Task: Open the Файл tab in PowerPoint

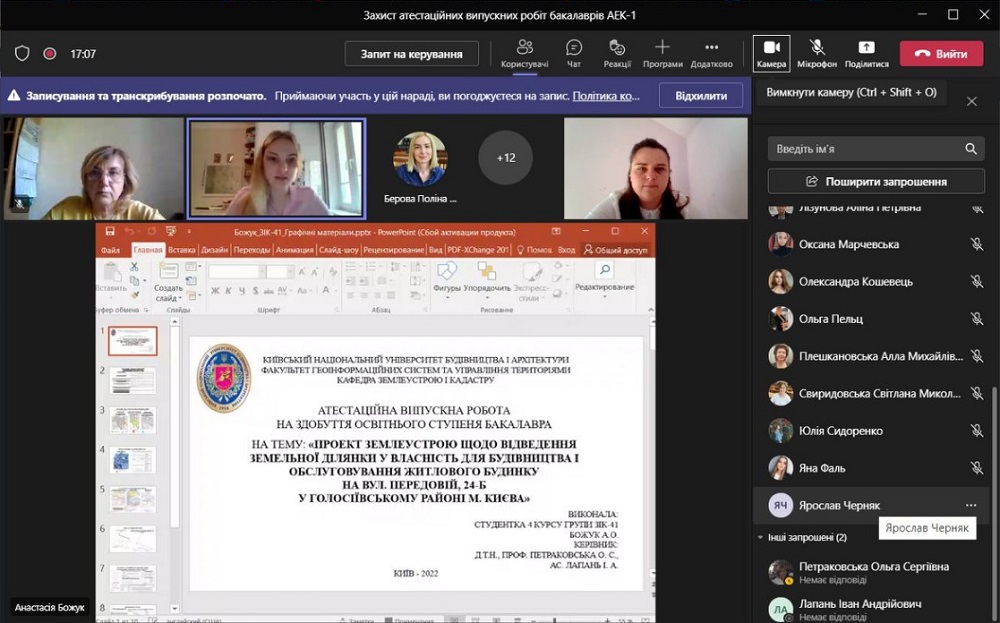Action: (110, 250)
